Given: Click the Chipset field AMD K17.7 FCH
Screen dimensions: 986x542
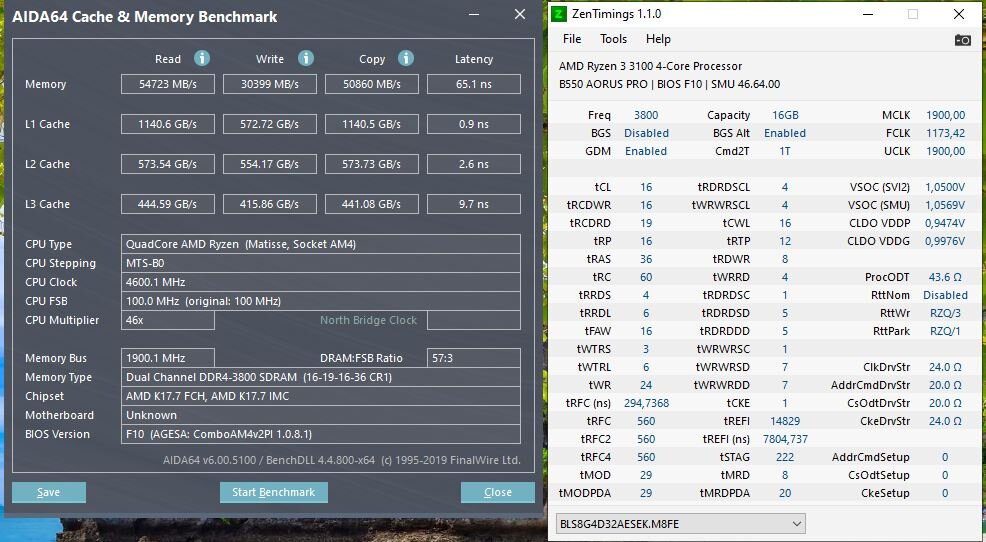Looking at the screenshot, I should point(321,395).
